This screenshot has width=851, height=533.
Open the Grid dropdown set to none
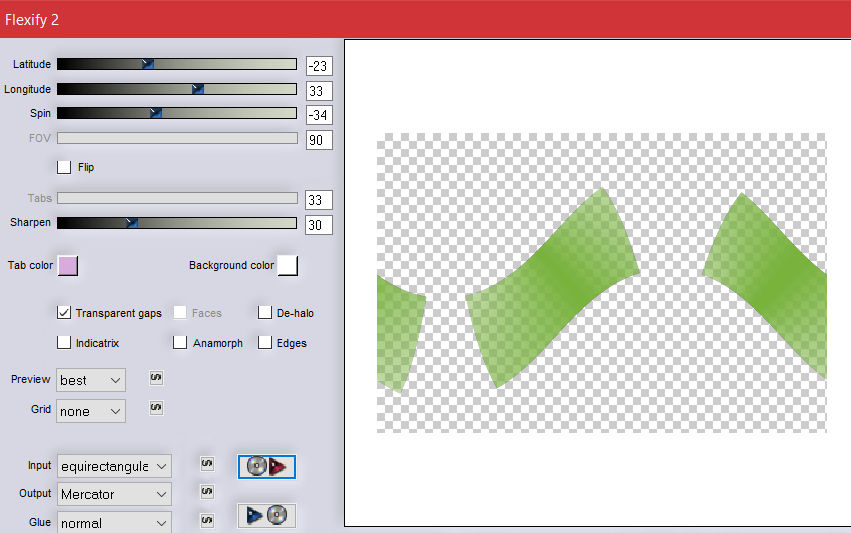[91, 411]
